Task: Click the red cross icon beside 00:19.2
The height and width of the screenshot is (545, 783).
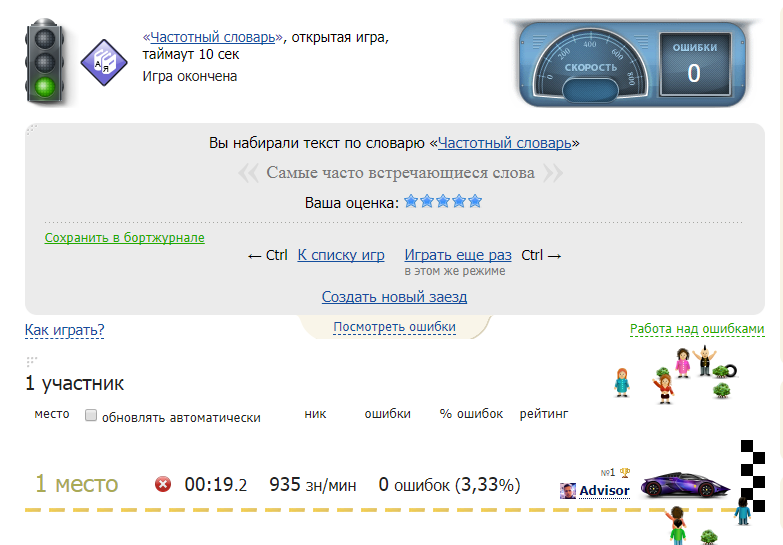Action: click(x=163, y=484)
